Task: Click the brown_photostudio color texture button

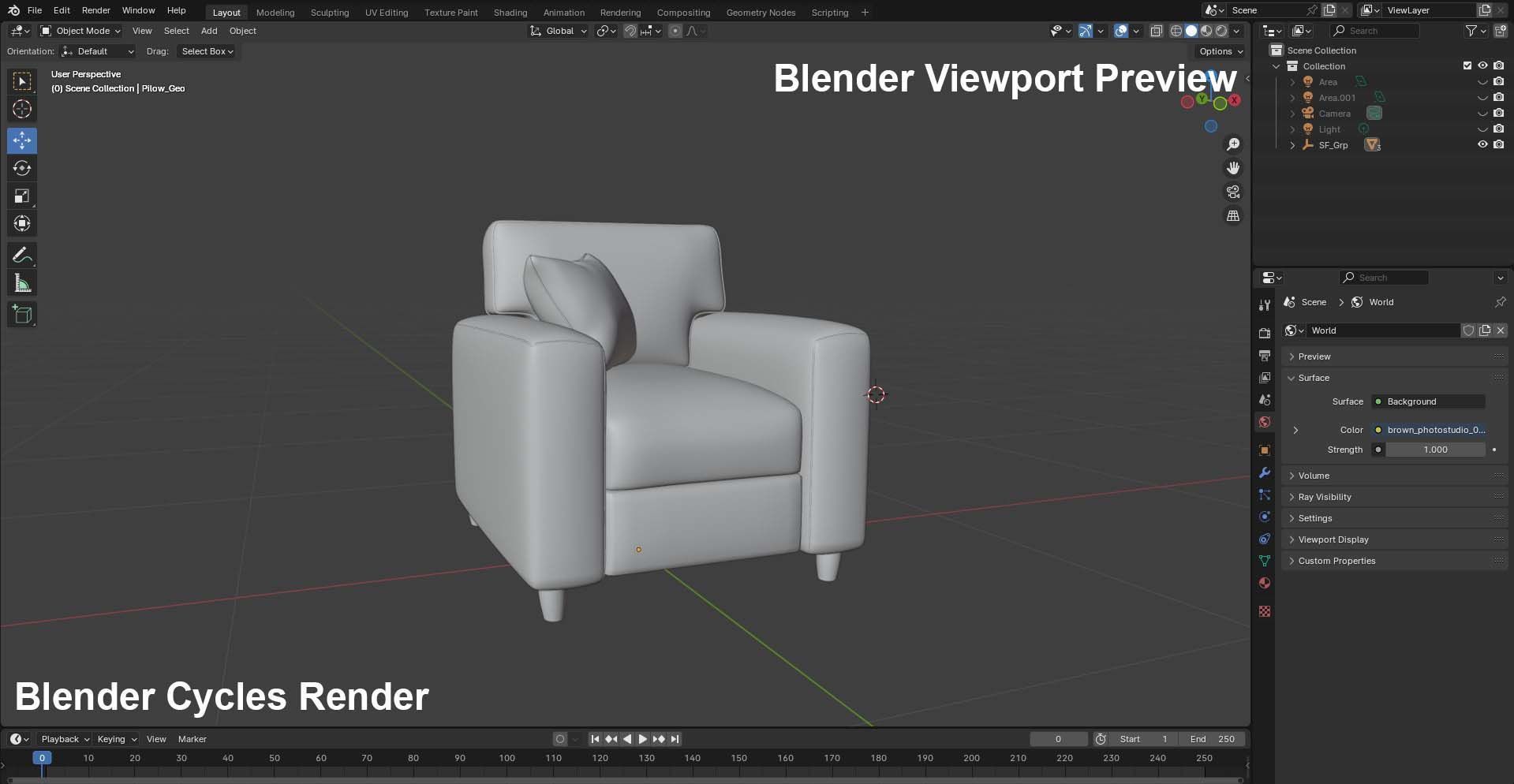Action: click(x=1428, y=430)
